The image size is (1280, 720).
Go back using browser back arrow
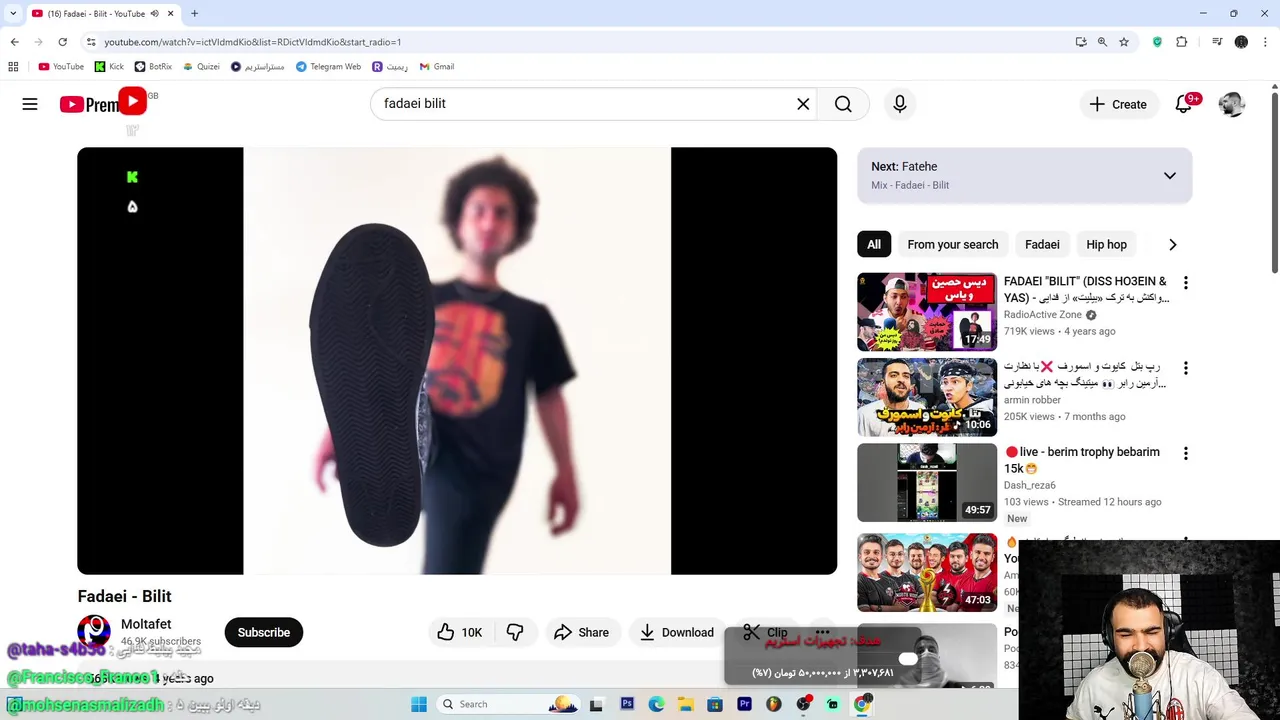tap(14, 42)
